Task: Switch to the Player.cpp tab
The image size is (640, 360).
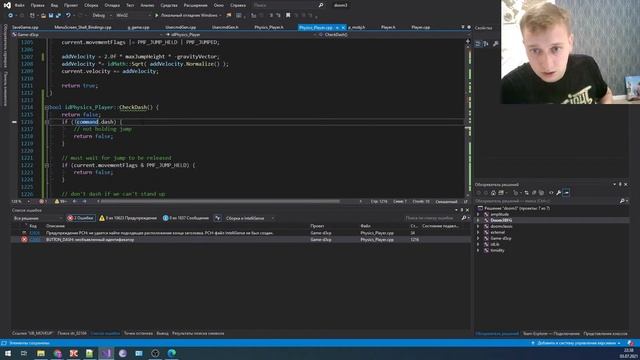Action: coord(420,27)
